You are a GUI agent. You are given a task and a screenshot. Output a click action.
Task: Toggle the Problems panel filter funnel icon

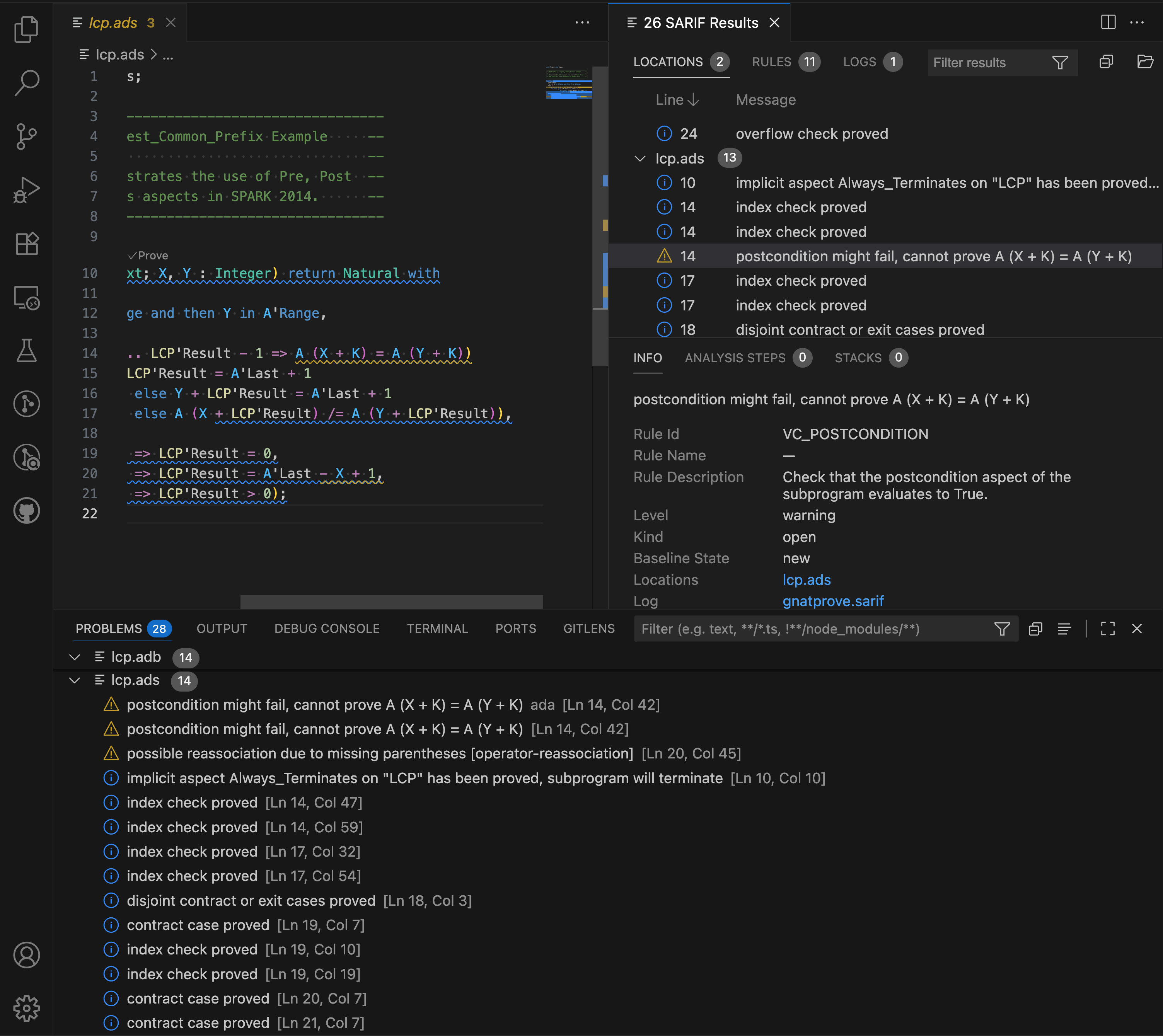tap(1002, 629)
